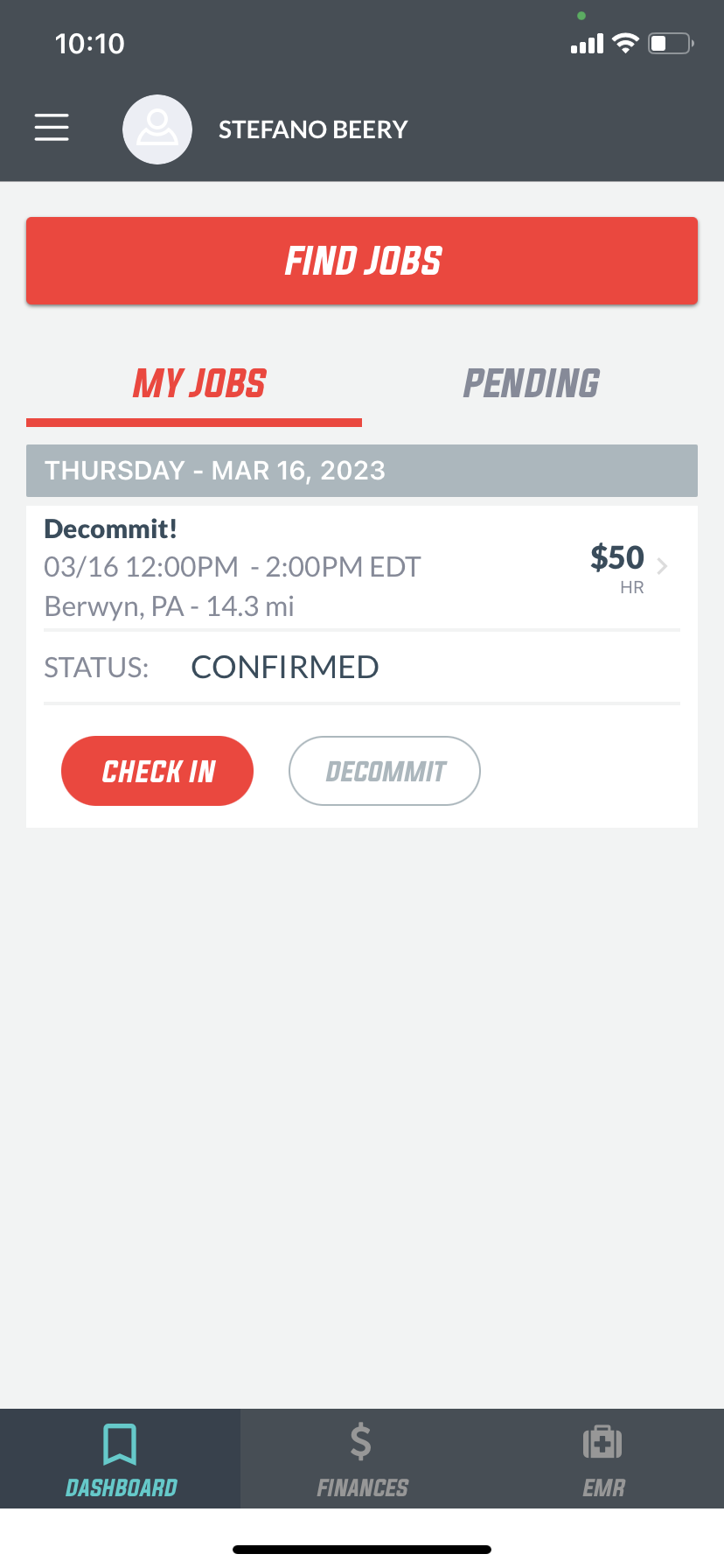Tap the Stefano Beery username
Screen dimensions: 724x1568
point(313,129)
